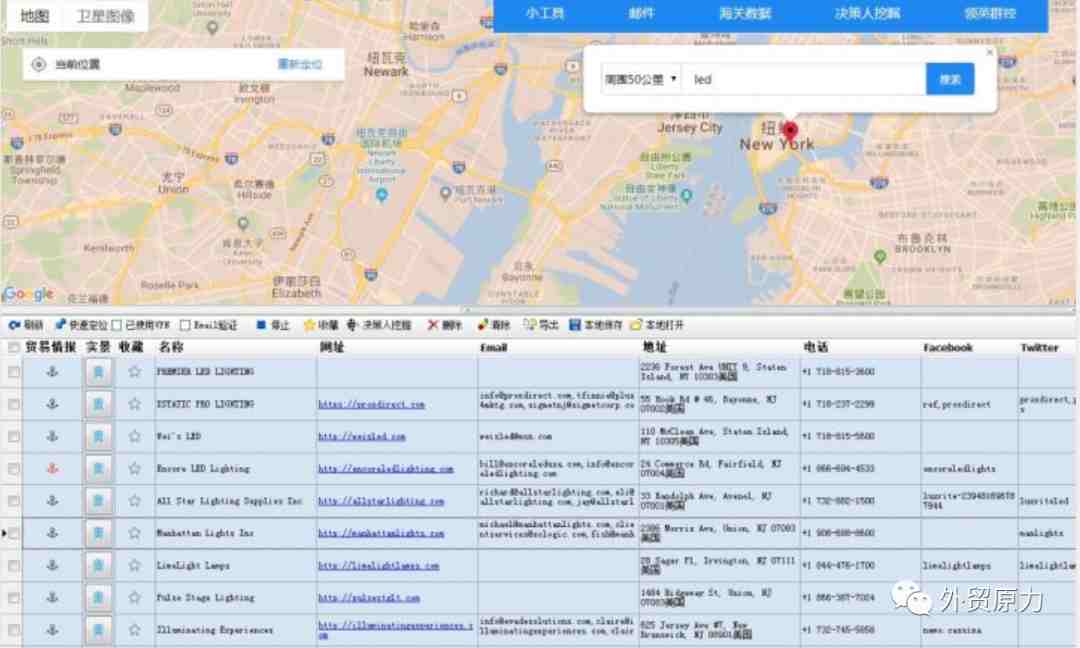Click the Facebook column header

coord(948,347)
